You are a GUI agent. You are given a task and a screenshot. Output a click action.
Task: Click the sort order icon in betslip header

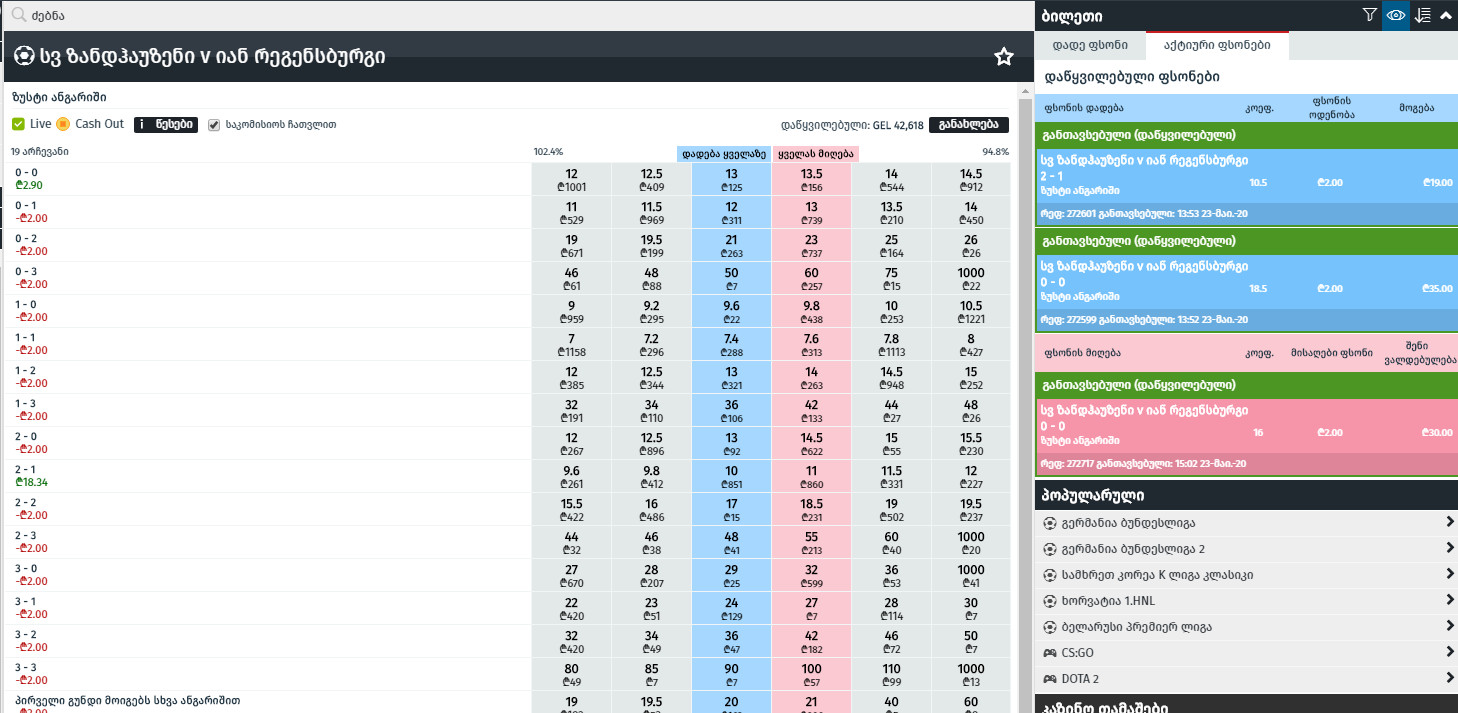1423,15
